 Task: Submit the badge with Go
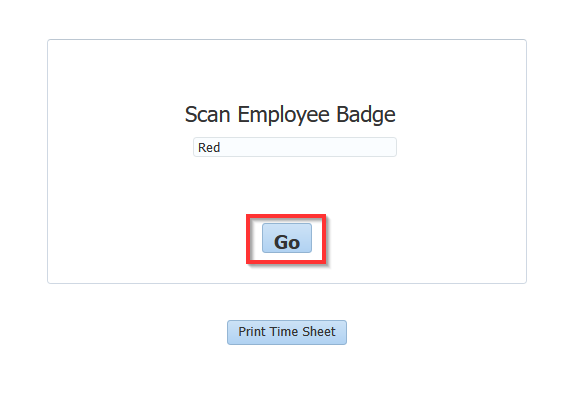coord(287,238)
